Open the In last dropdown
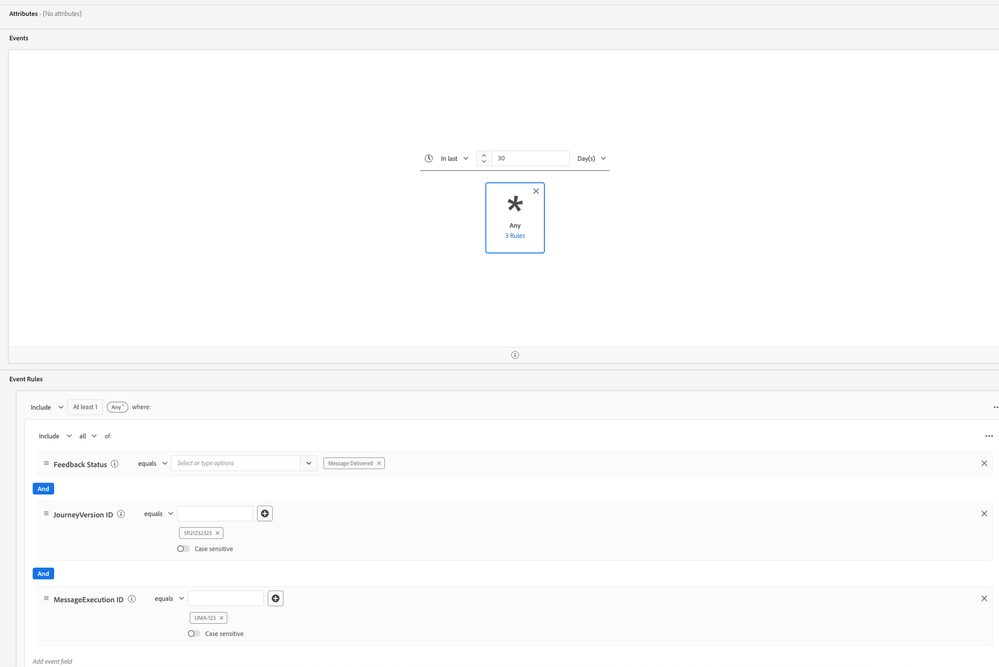Image resolution: width=999 pixels, height=667 pixels. [452, 158]
